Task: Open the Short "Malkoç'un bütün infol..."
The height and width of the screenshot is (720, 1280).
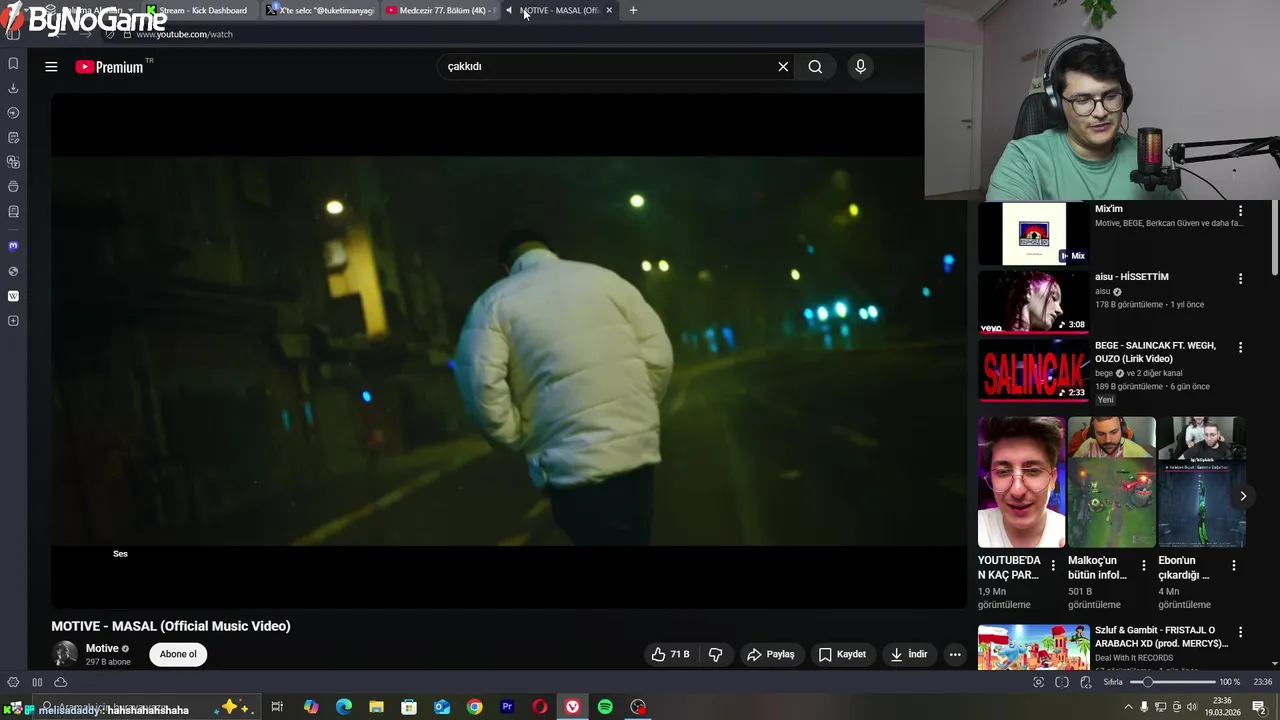Action: [1111, 482]
